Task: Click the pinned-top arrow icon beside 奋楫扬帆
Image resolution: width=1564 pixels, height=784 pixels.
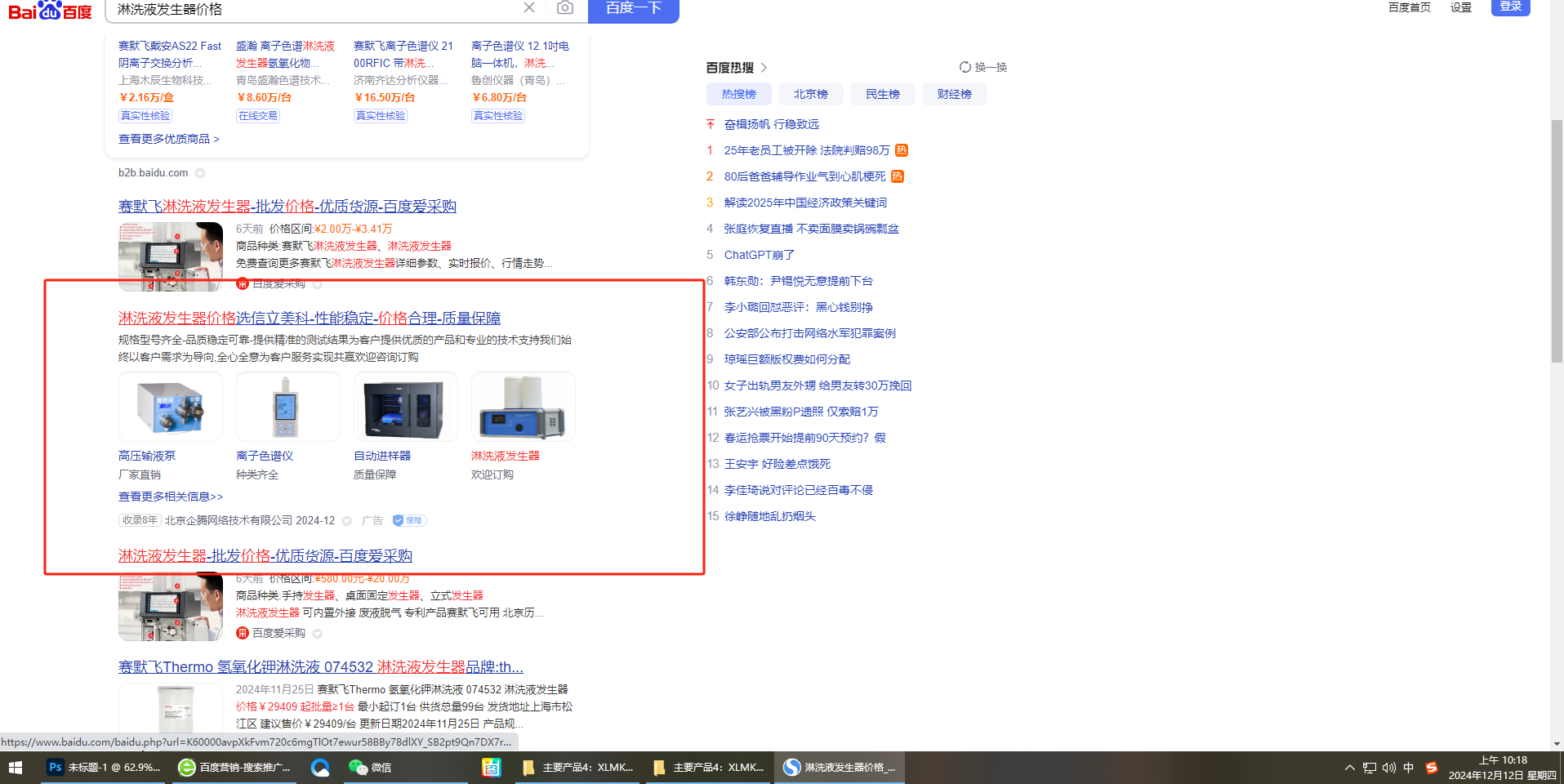Action: (711, 124)
